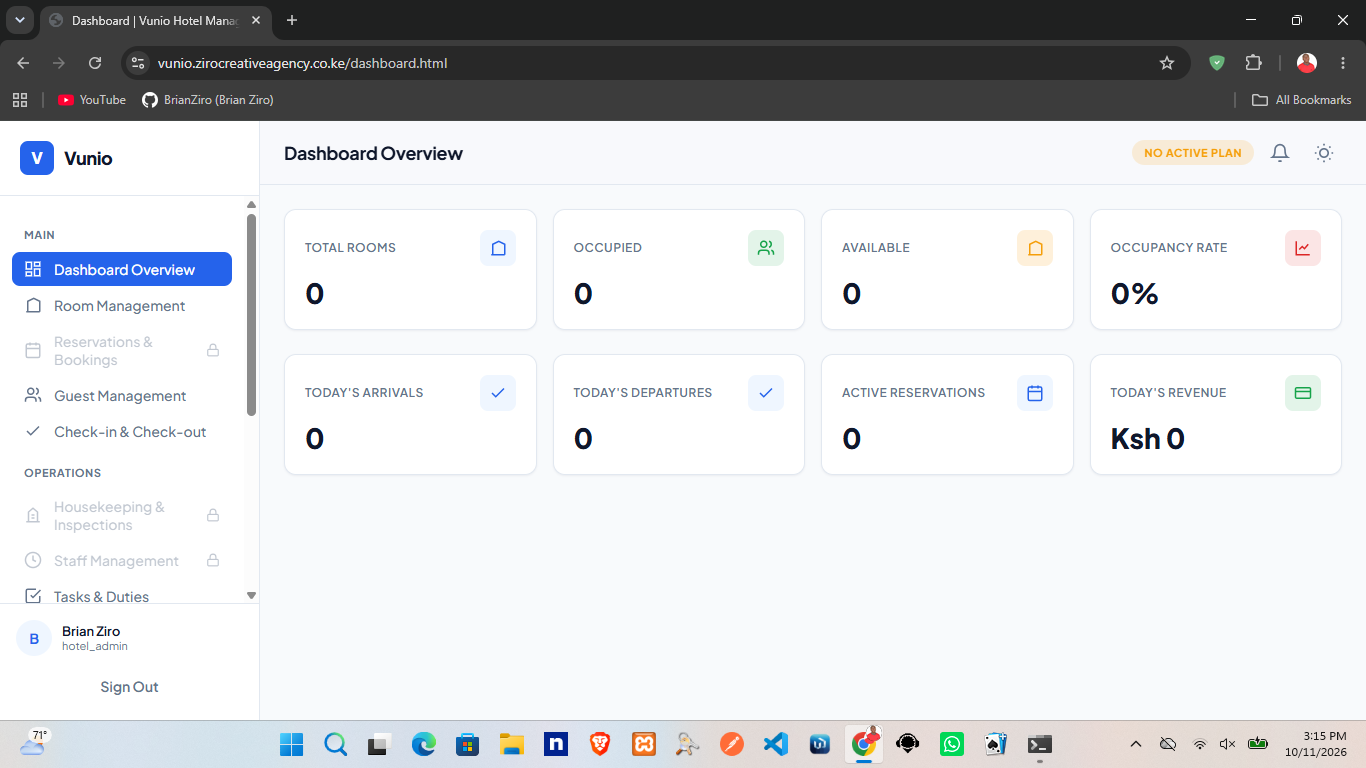Screen dimensions: 1366x768
Task: Click Today's Revenue card icon
Action: point(1303,393)
